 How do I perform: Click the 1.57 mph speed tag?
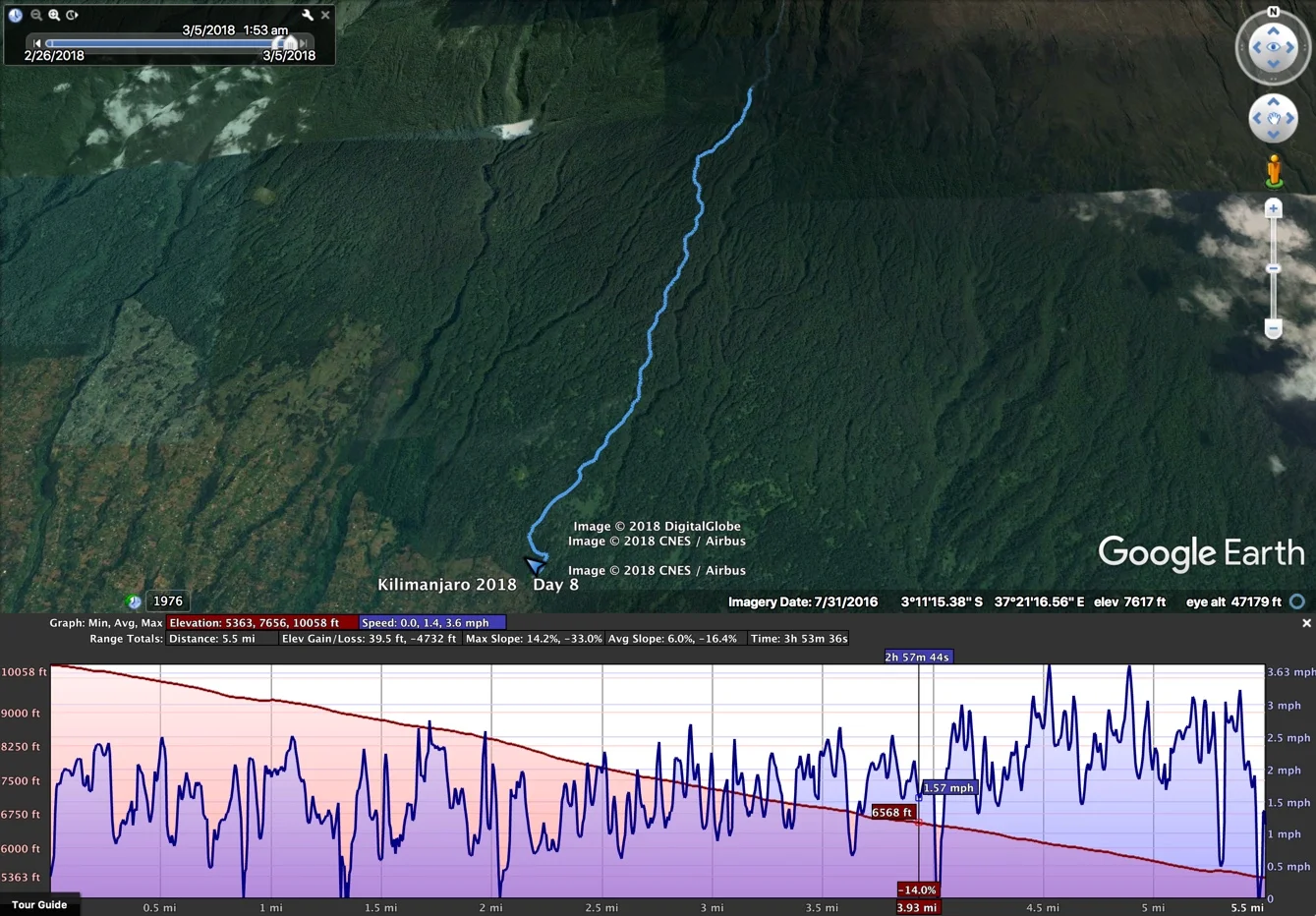click(948, 788)
